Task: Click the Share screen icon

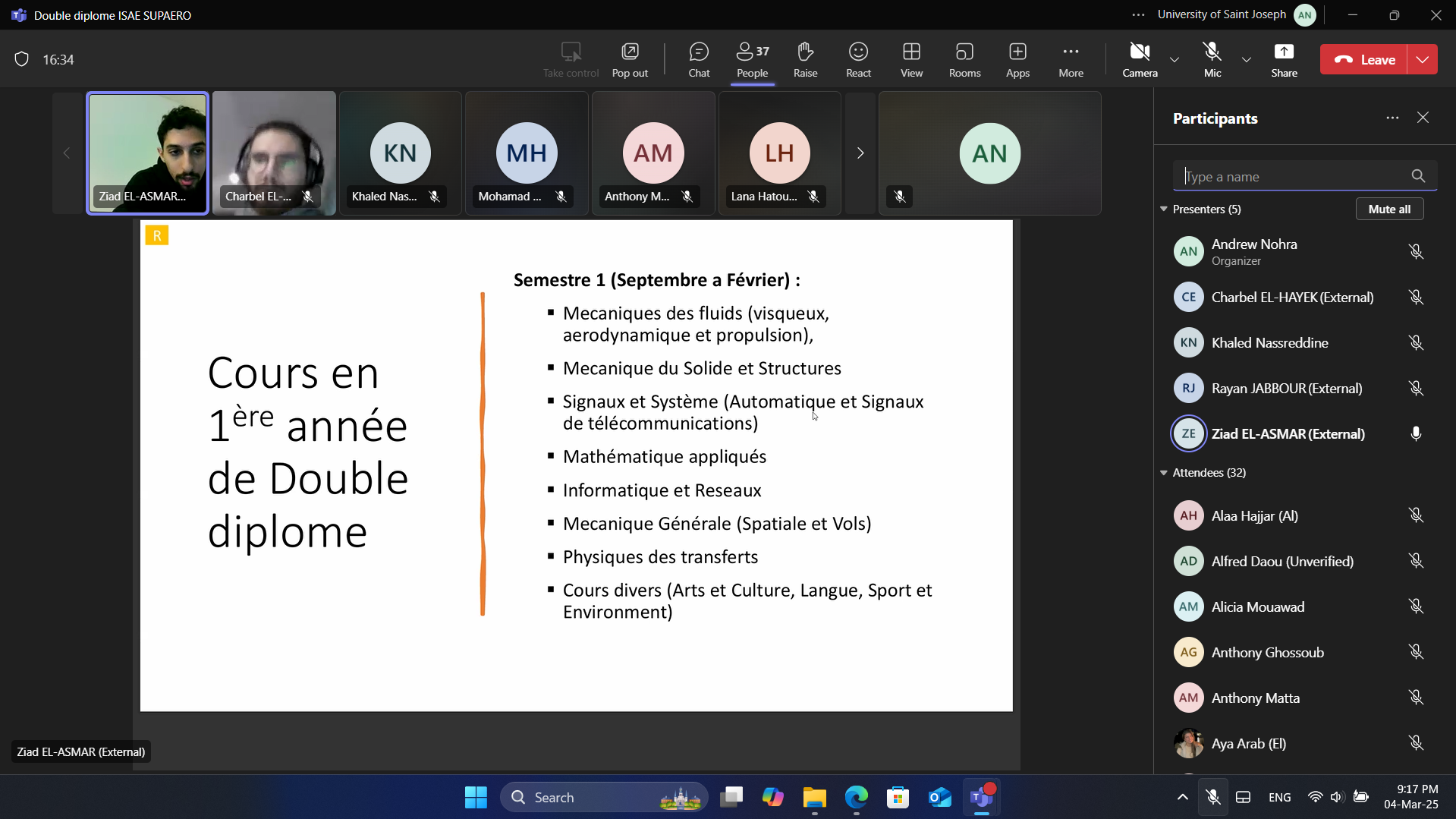Action: pyautogui.click(x=1284, y=59)
